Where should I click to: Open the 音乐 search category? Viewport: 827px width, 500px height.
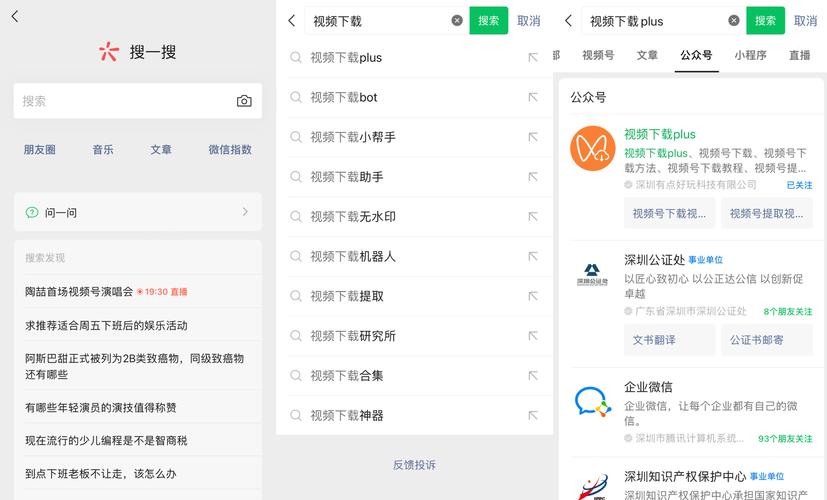click(103, 150)
